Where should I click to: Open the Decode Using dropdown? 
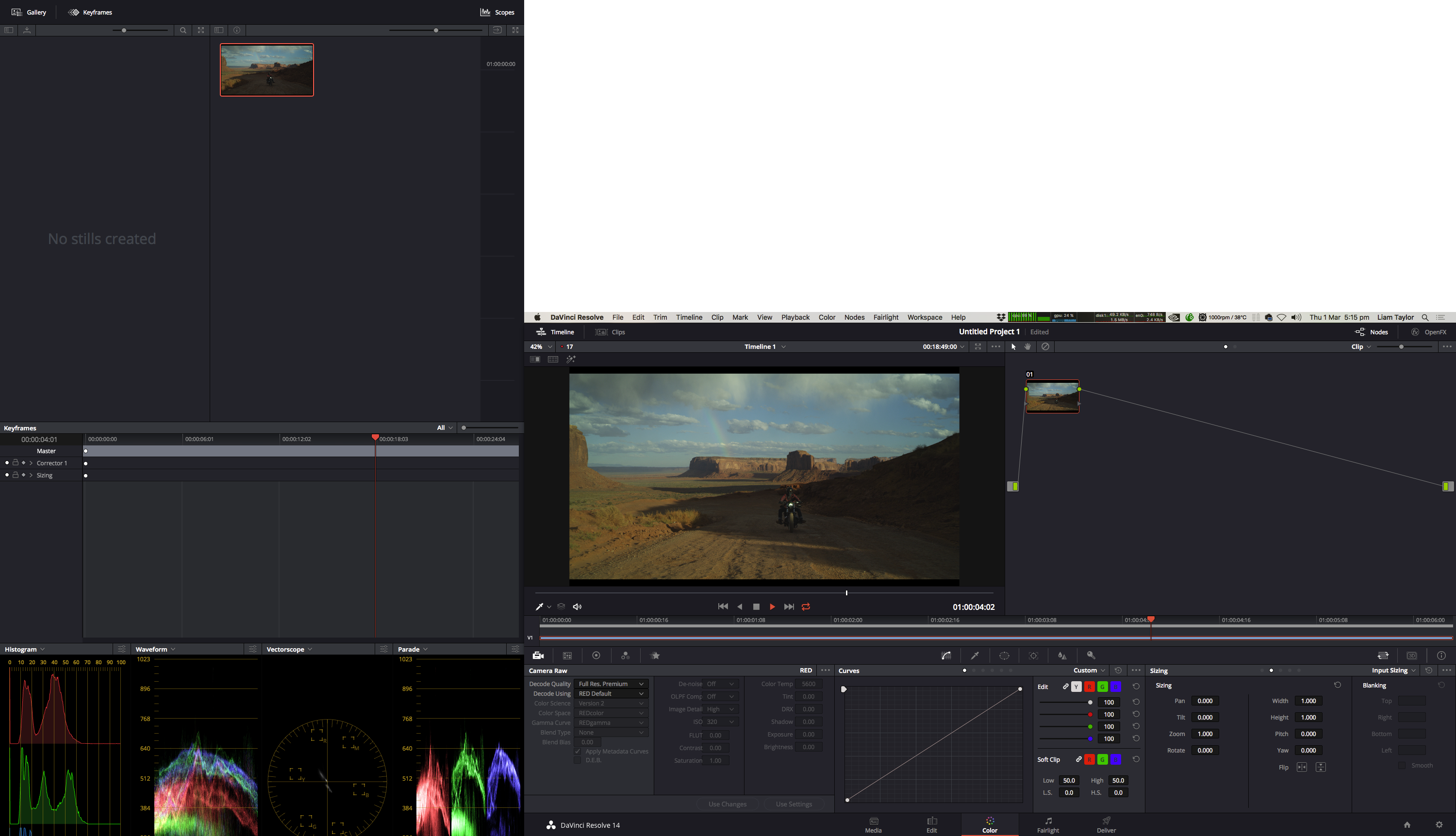[611, 694]
